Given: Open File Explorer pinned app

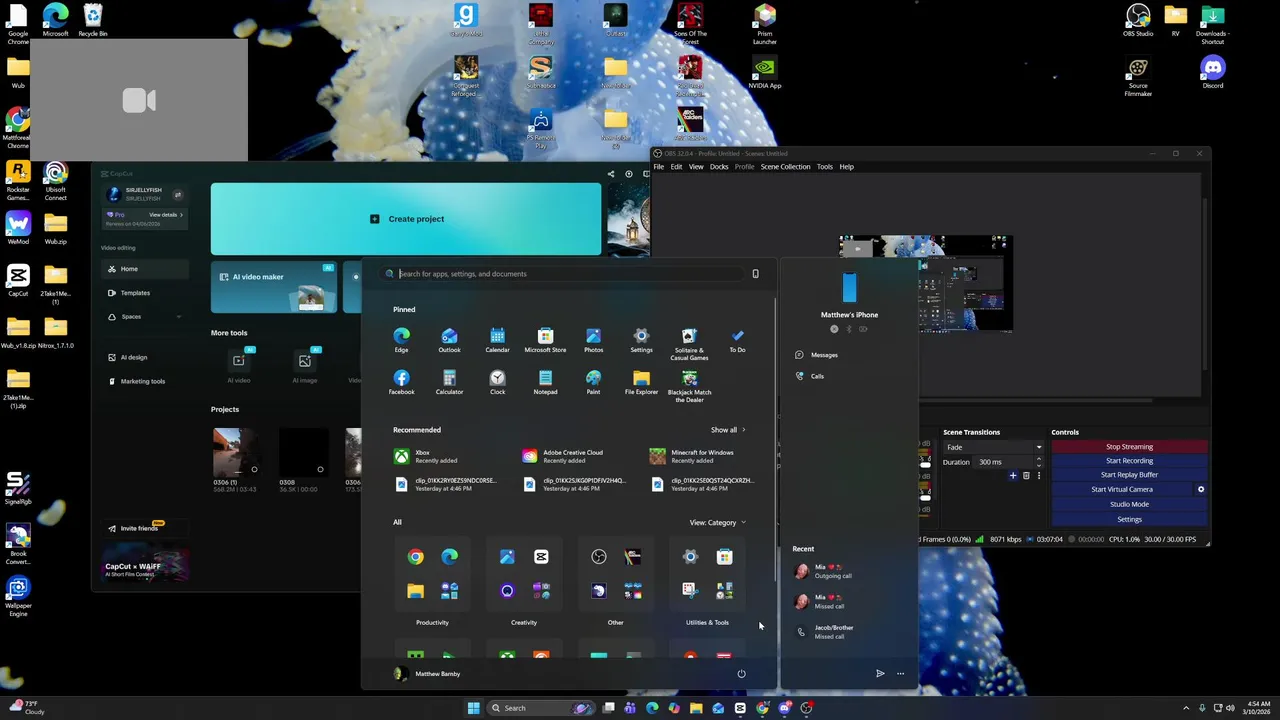Looking at the screenshot, I should (x=641, y=382).
